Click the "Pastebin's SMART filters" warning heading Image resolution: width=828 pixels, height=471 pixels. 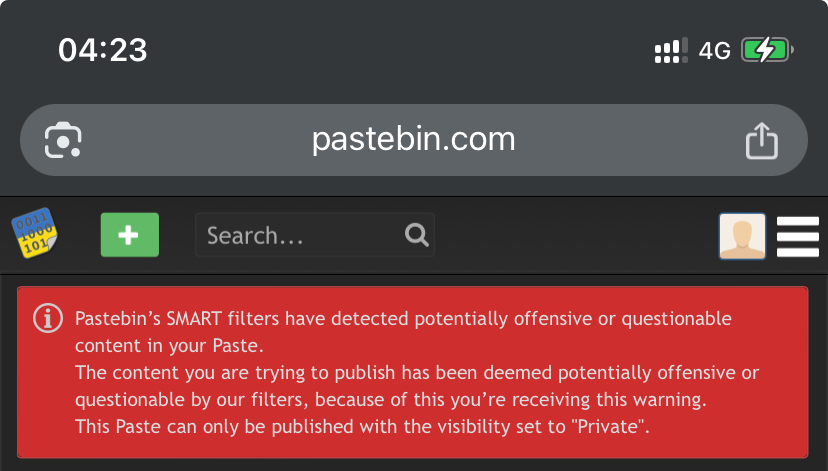403,318
